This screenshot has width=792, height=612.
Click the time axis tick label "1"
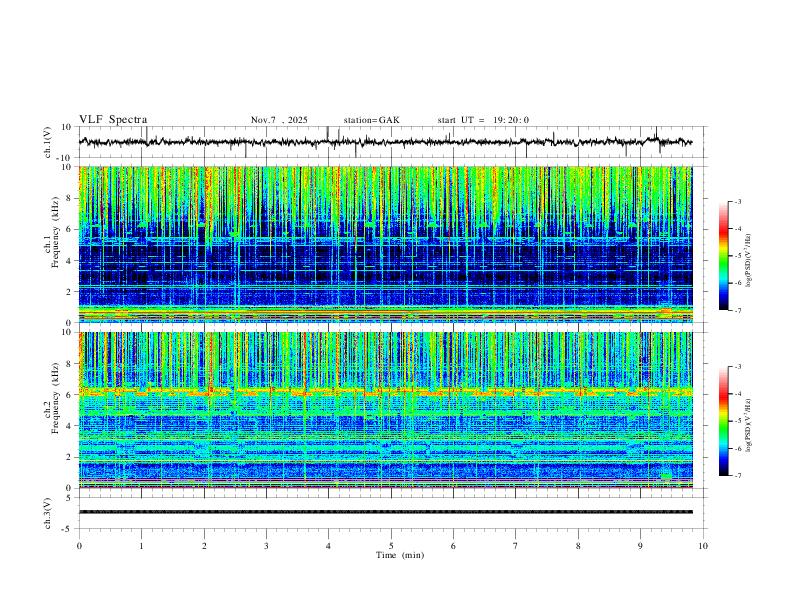coord(141,546)
